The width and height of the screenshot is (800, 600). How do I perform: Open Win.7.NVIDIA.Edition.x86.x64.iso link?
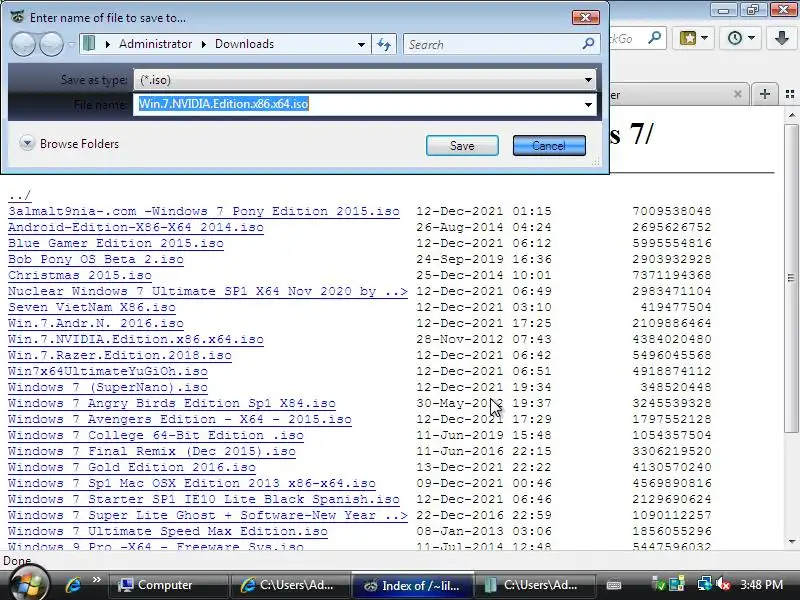pos(136,339)
